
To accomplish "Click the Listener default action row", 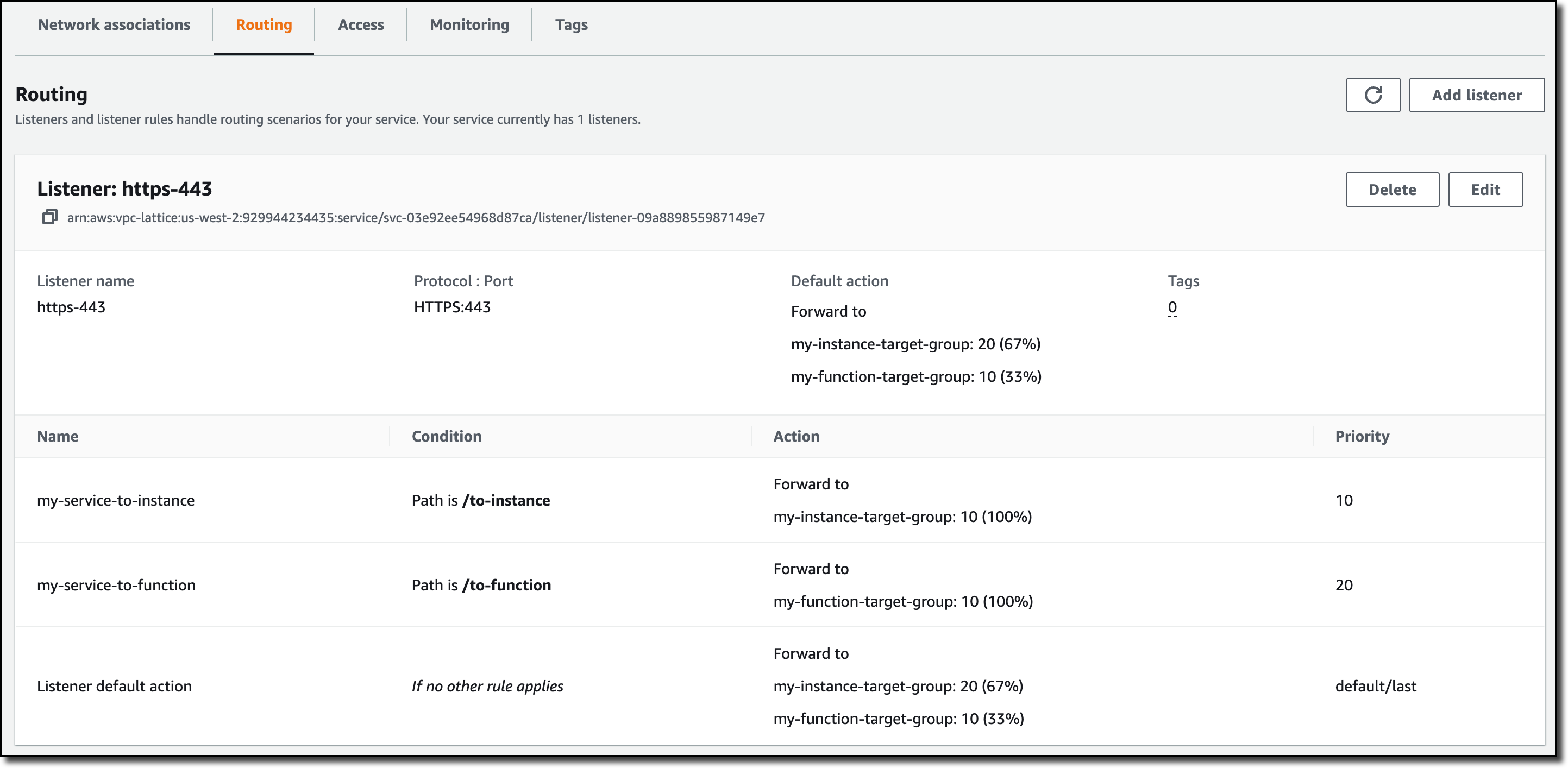I will click(x=115, y=686).
